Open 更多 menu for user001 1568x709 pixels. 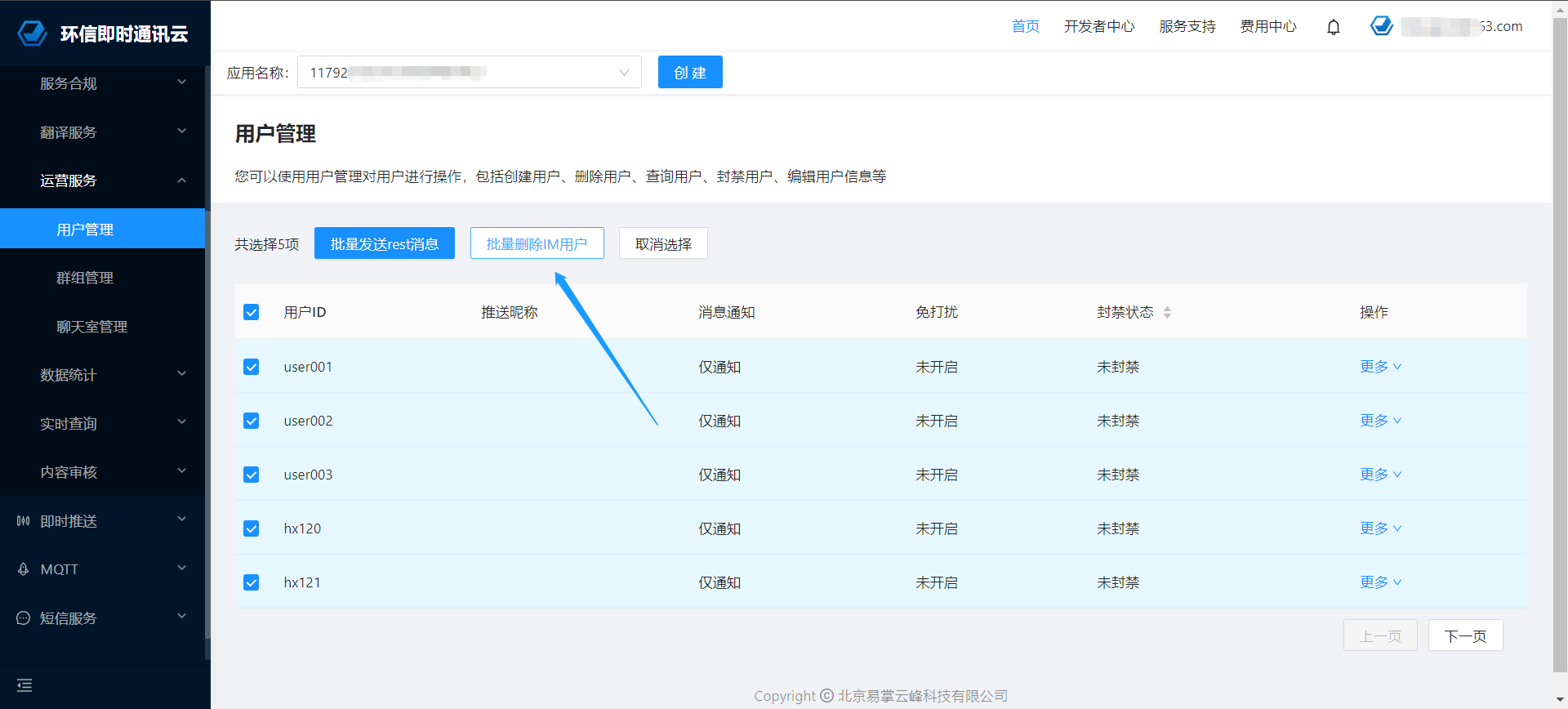click(x=1380, y=367)
